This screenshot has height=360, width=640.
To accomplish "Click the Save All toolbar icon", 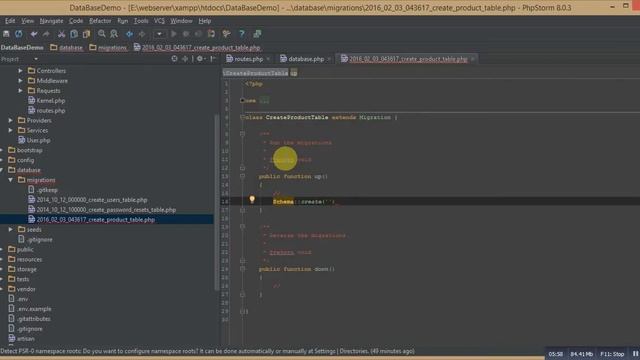I will (x=6, y=34).
